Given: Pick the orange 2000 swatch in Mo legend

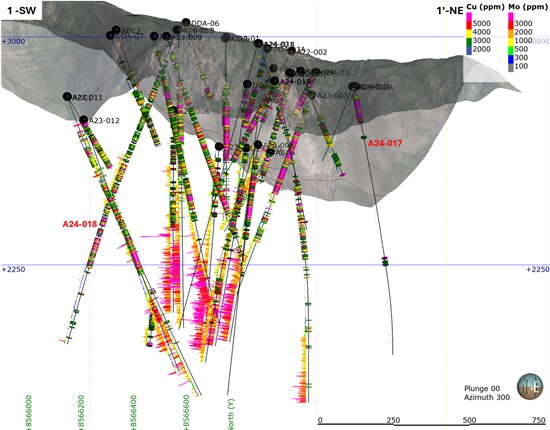Looking at the screenshot, I should pos(511,33).
